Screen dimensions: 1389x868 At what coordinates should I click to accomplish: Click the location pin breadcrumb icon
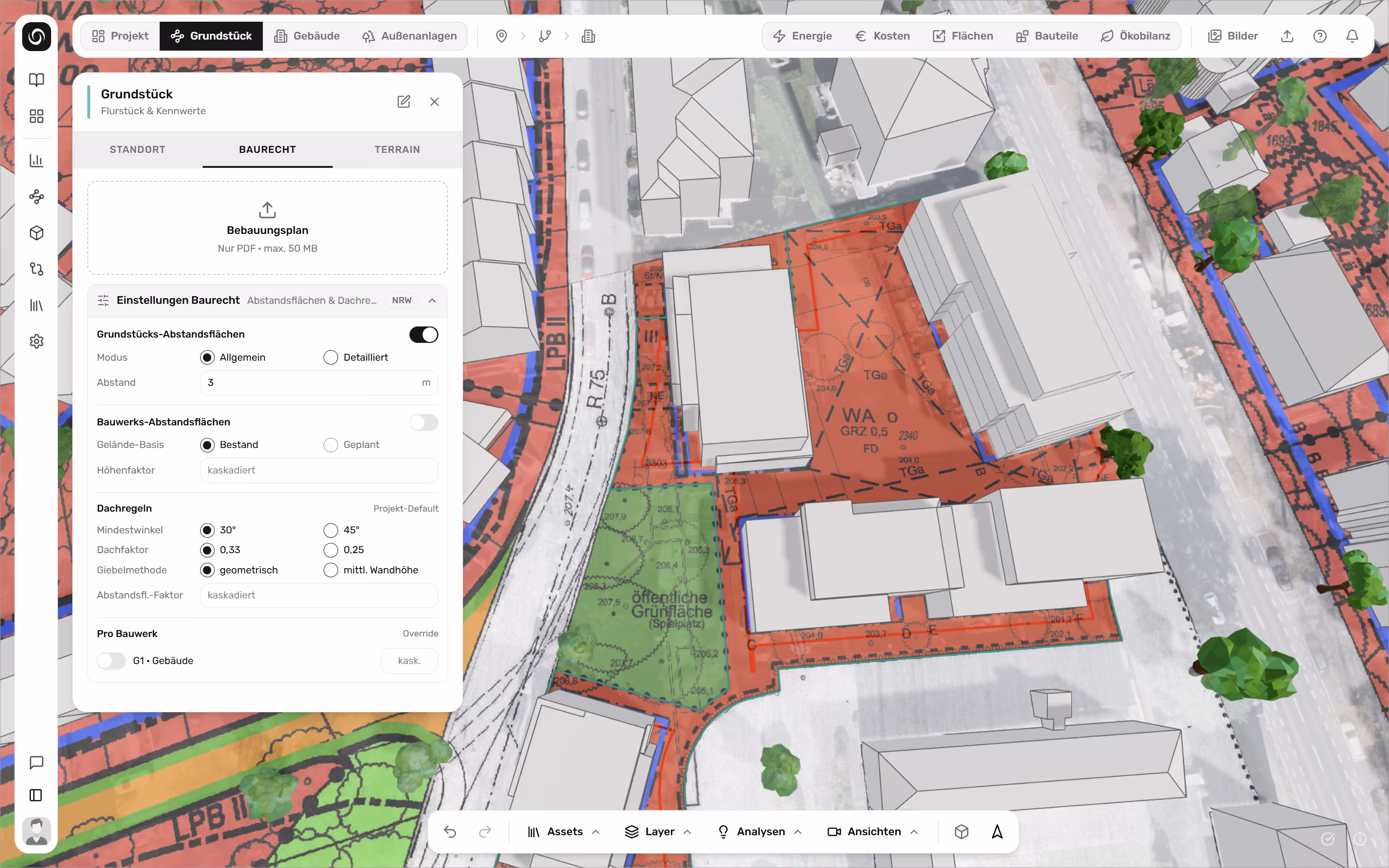tap(501, 36)
